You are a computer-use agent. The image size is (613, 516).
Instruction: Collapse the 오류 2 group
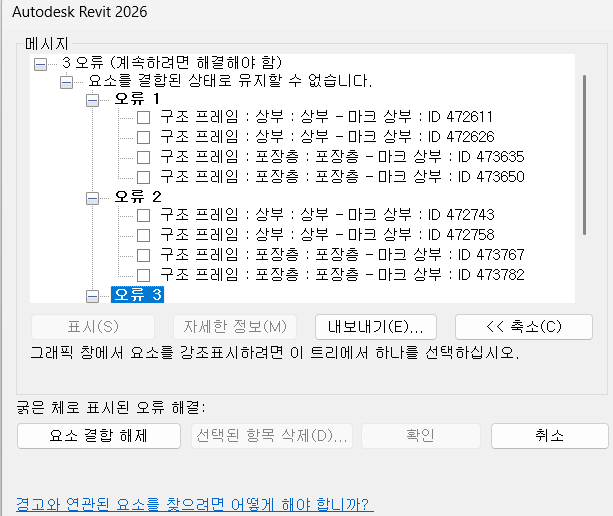click(x=93, y=198)
